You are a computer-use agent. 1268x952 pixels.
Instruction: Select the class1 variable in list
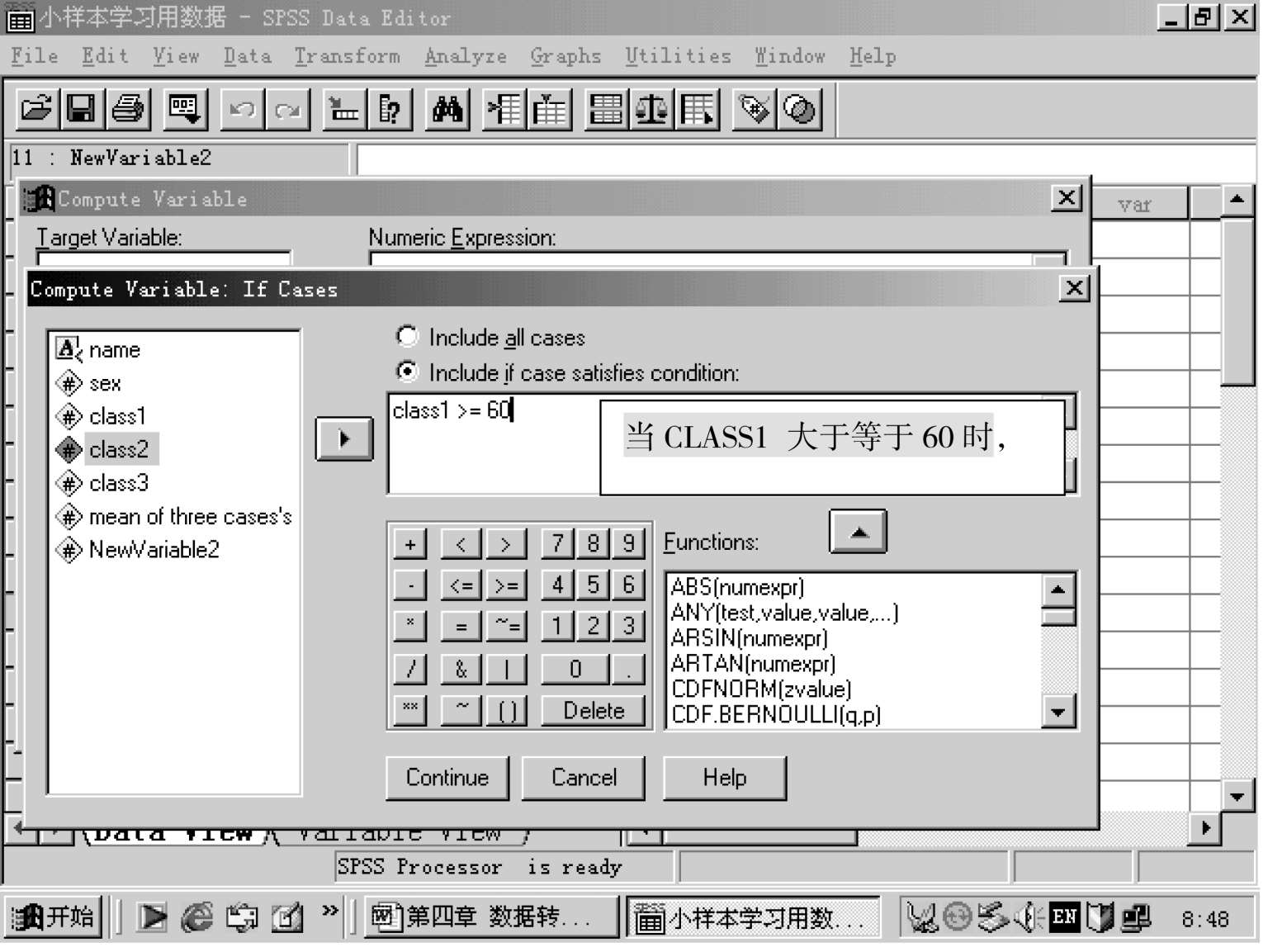102,416
